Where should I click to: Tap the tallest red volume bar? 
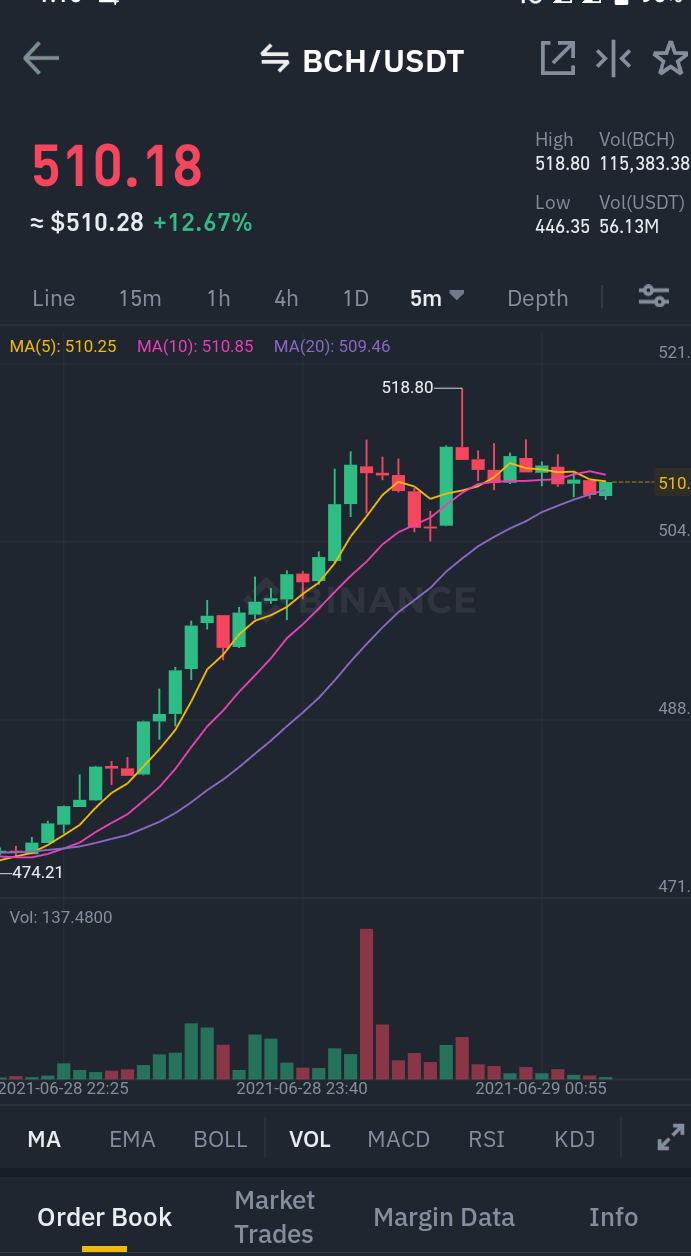pyautogui.click(x=366, y=1004)
